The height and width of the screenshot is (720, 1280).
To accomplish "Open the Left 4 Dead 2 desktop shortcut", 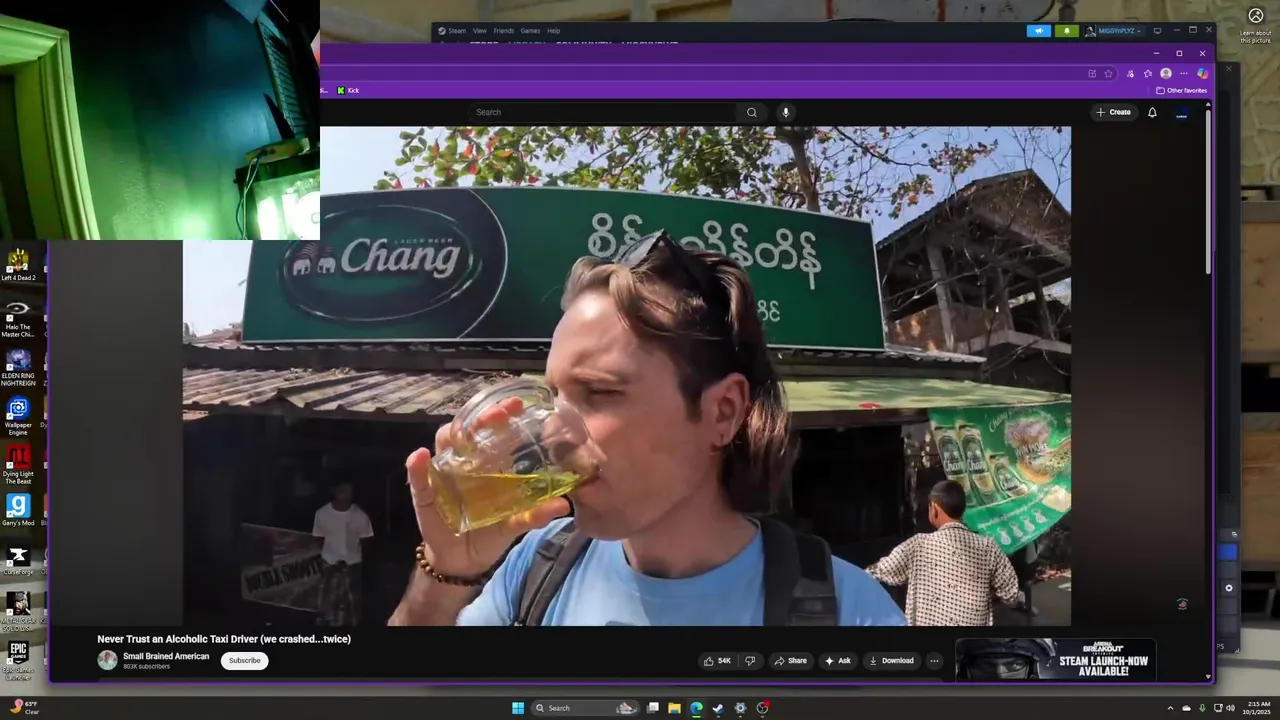I will pos(18,265).
